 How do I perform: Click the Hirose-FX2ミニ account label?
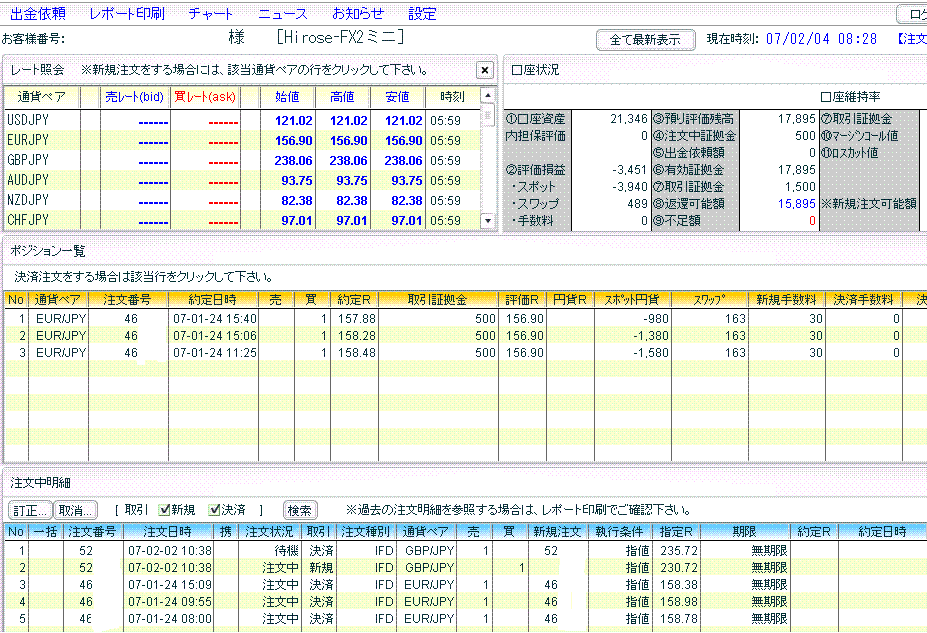[x=341, y=37]
